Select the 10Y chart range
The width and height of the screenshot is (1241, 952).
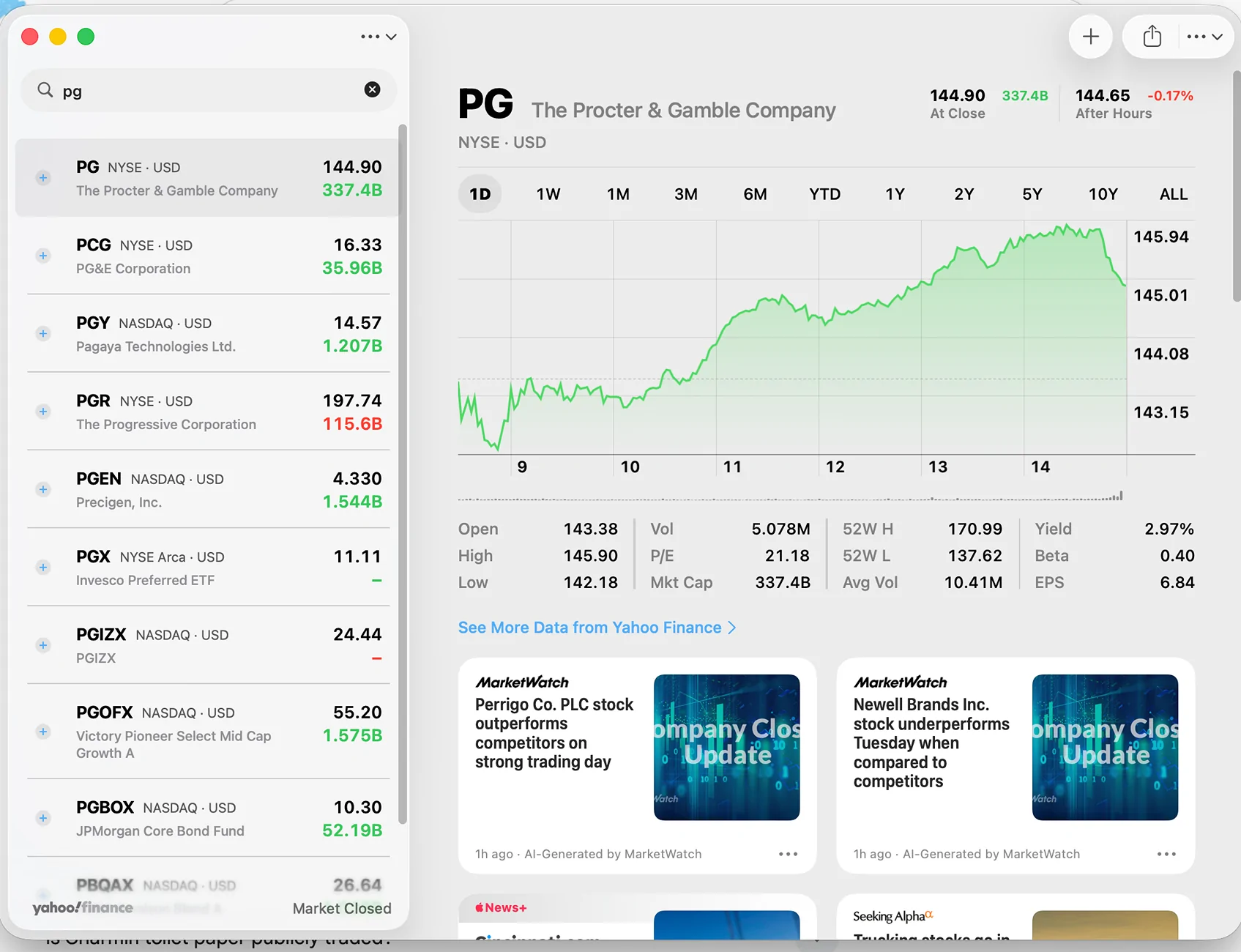coord(1103,194)
